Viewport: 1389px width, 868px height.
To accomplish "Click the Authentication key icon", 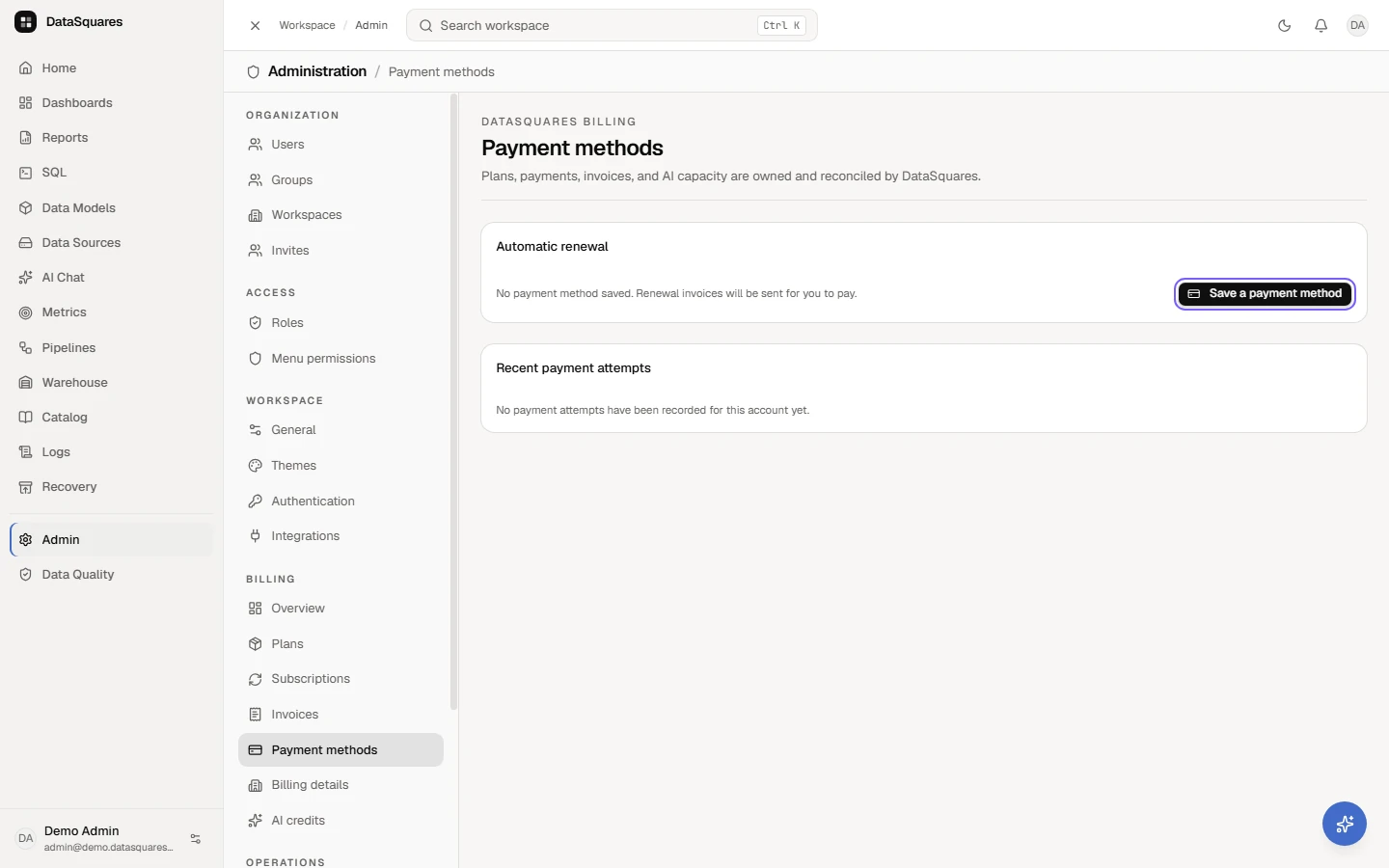I will [256, 502].
